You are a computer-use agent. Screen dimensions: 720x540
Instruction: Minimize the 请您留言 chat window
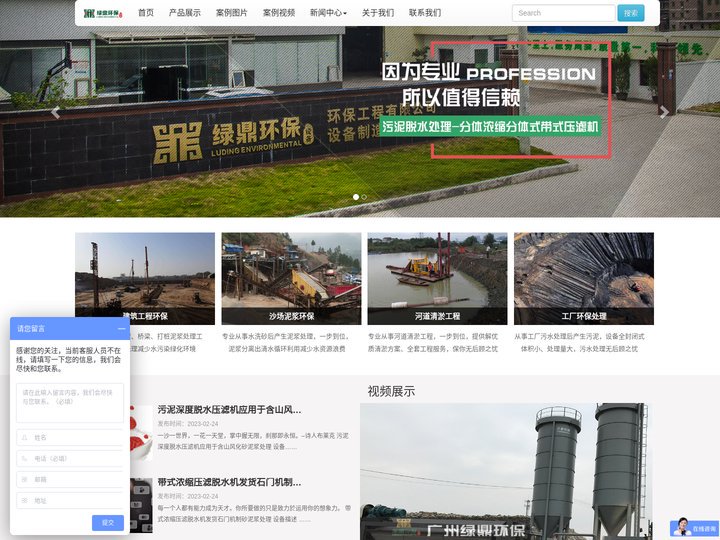tap(121, 329)
